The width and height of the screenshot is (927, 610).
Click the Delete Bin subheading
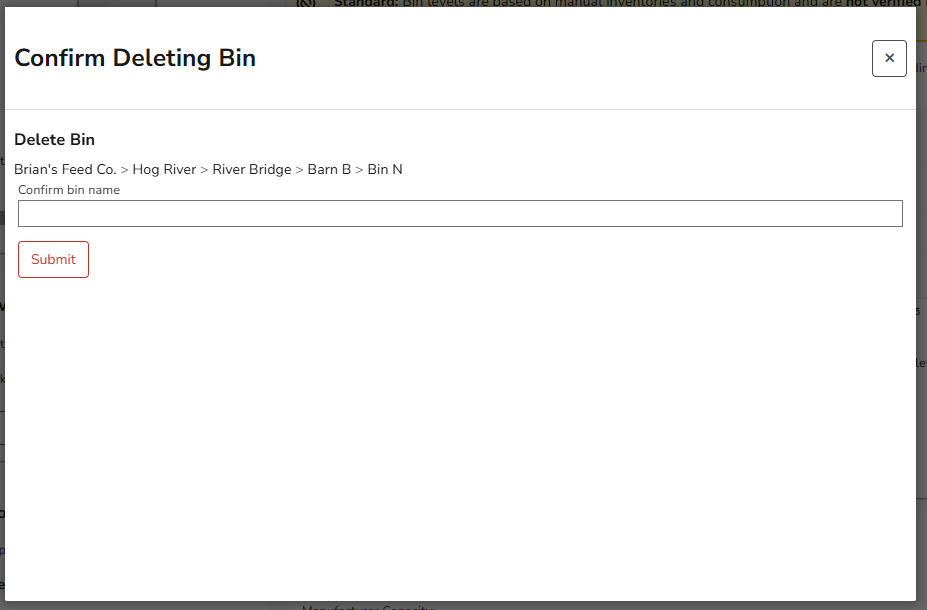click(x=54, y=139)
